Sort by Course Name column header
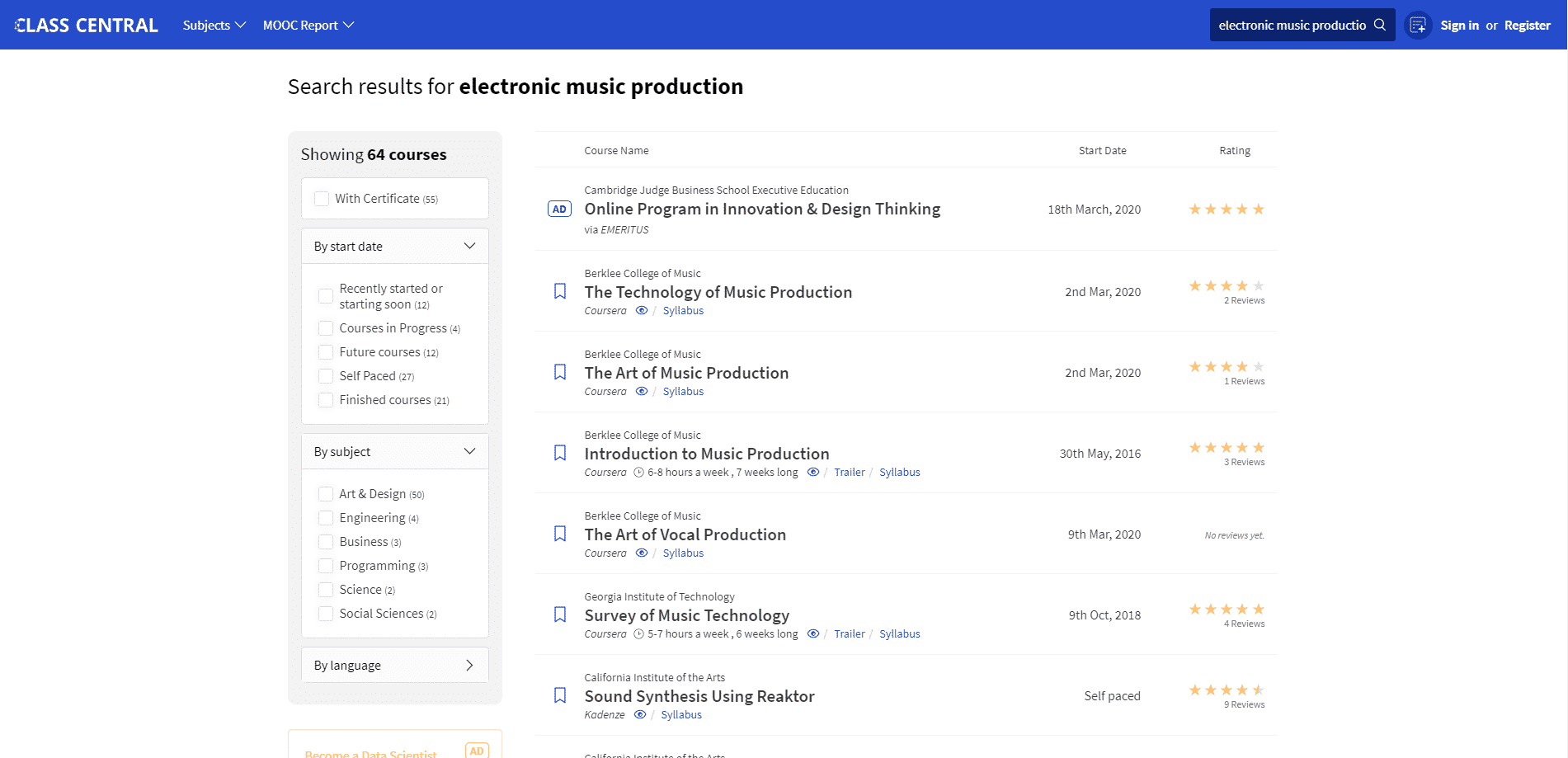Viewport: 1568px width, 758px height. point(616,151)
